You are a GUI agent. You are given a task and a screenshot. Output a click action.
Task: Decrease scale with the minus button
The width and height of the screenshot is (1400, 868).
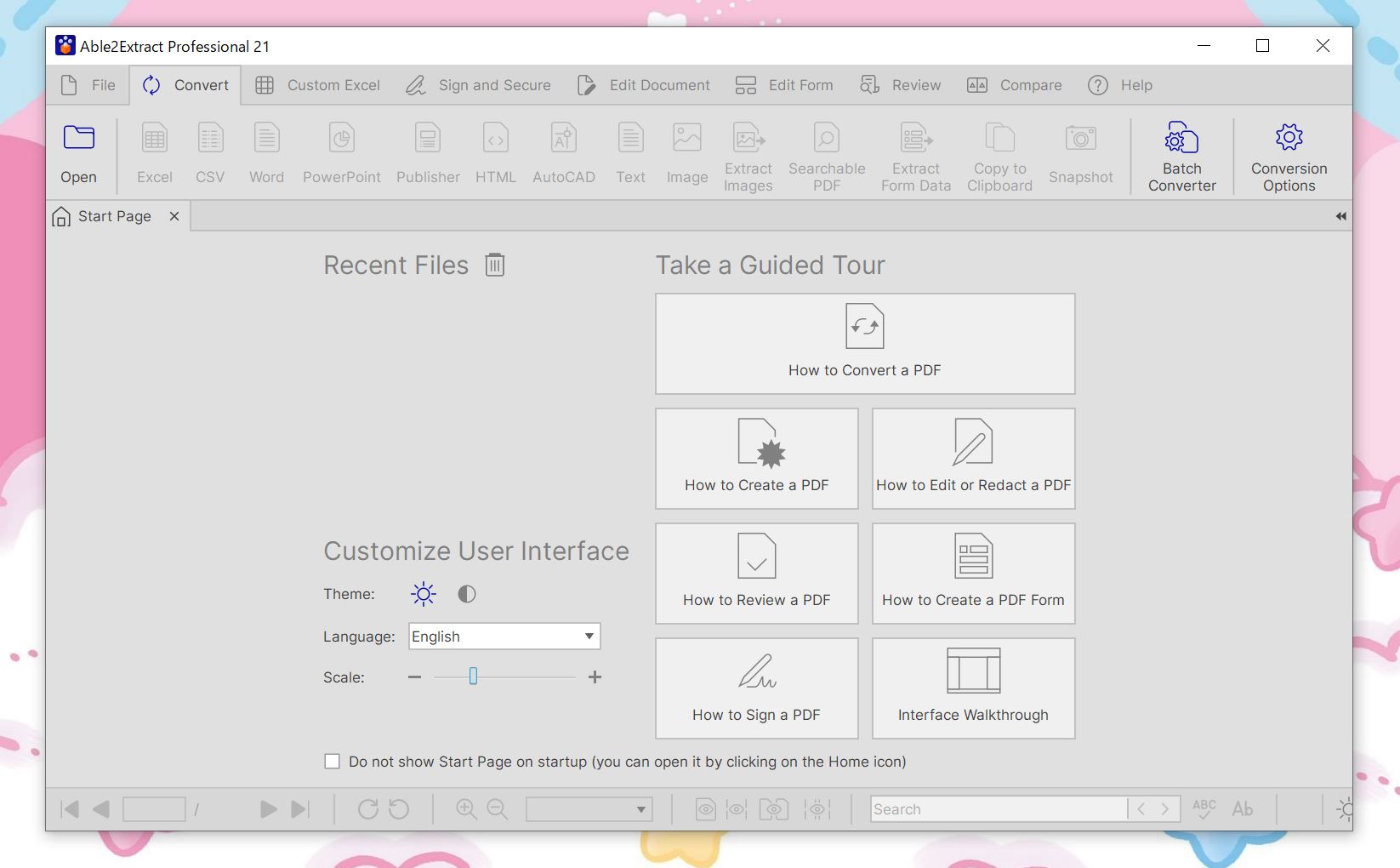(414, 677)
